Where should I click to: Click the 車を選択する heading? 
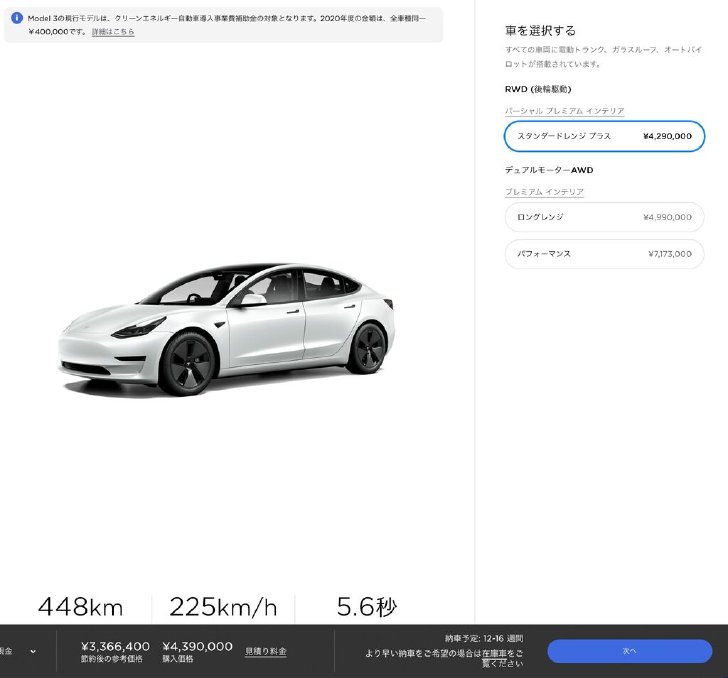(540, 31)
